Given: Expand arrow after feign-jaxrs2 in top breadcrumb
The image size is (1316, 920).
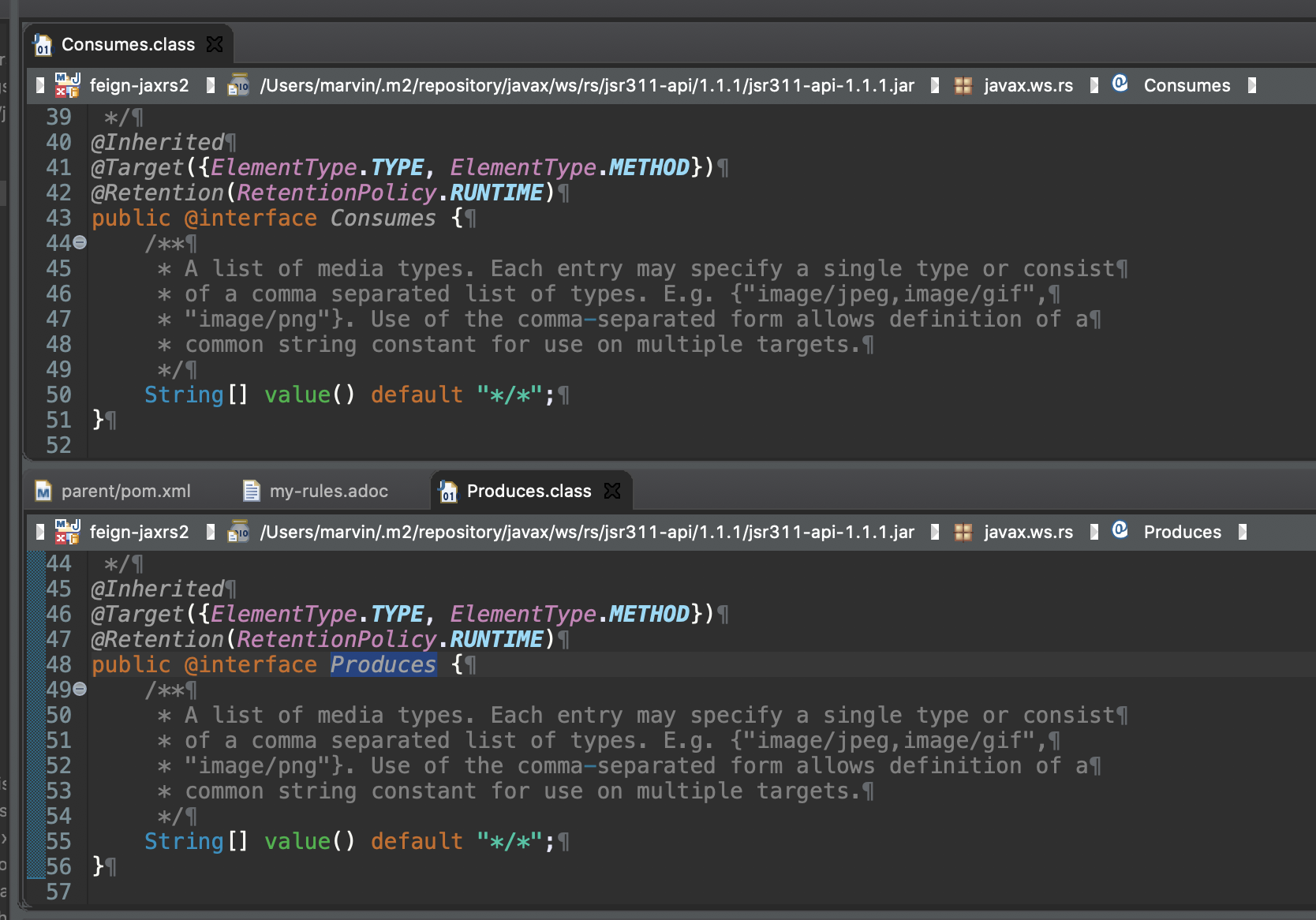Looking at the screenshot, I should tap(210, 85).
